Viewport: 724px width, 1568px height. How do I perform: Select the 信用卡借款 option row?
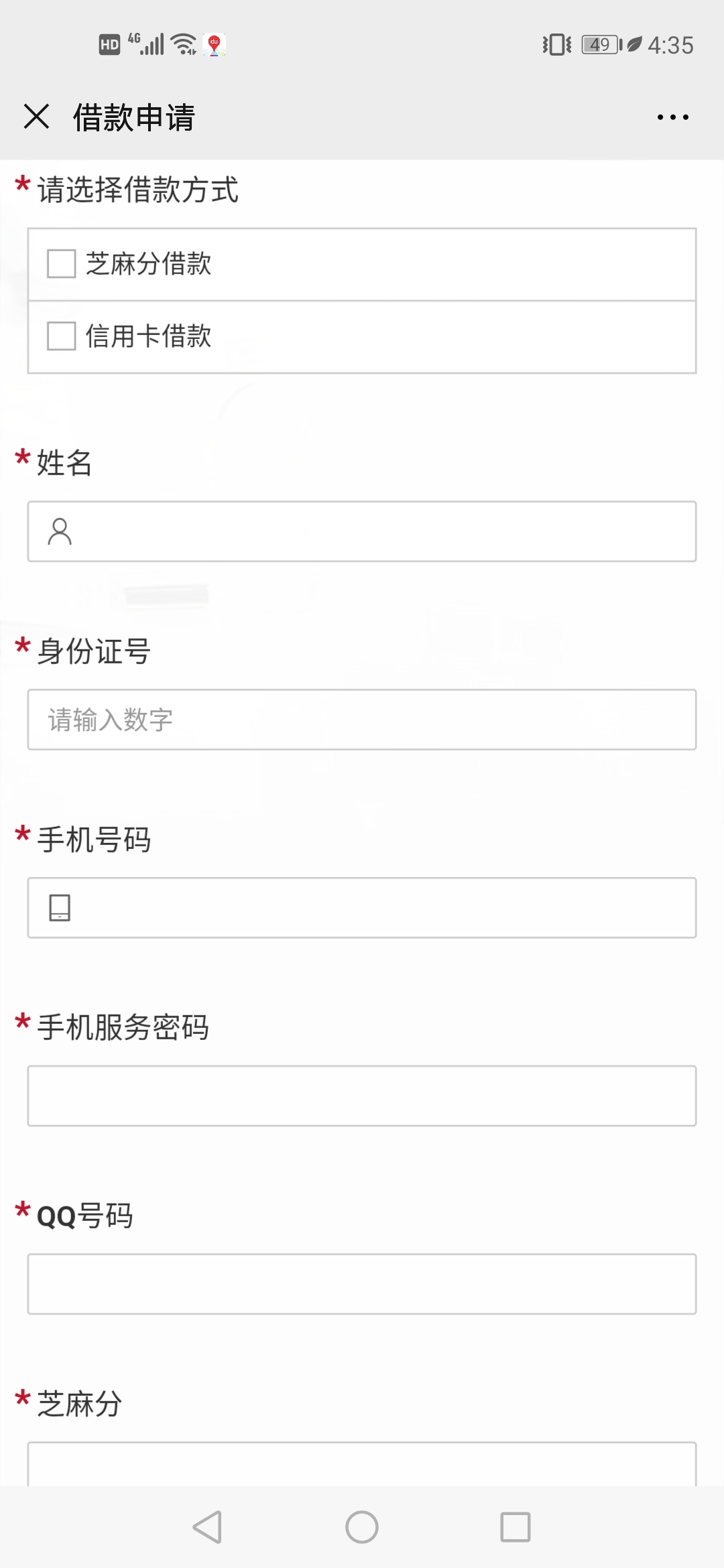[x=362, y=337]
